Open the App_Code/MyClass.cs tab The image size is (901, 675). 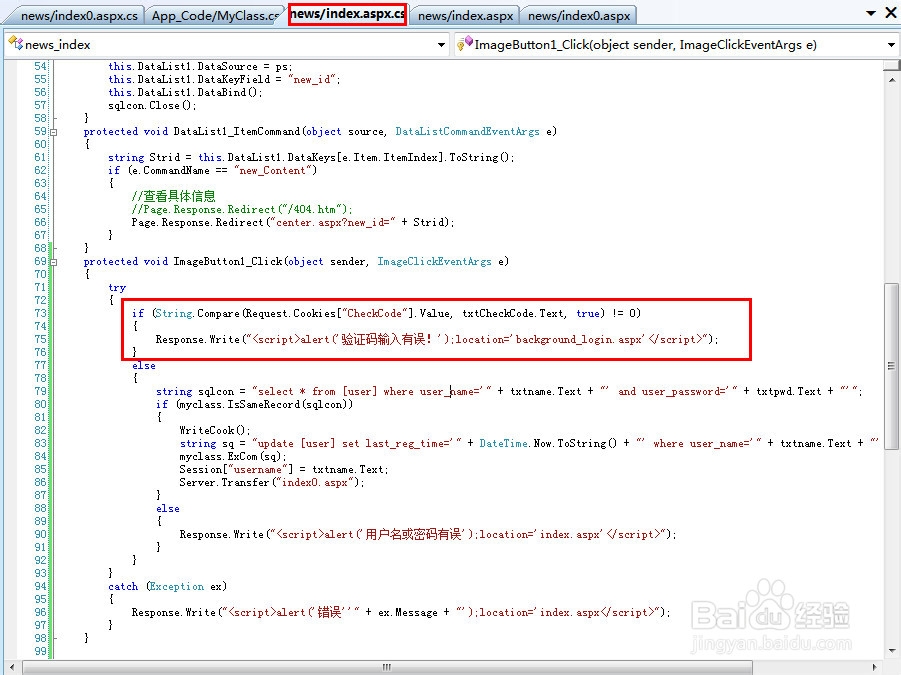tap(215, 16)
